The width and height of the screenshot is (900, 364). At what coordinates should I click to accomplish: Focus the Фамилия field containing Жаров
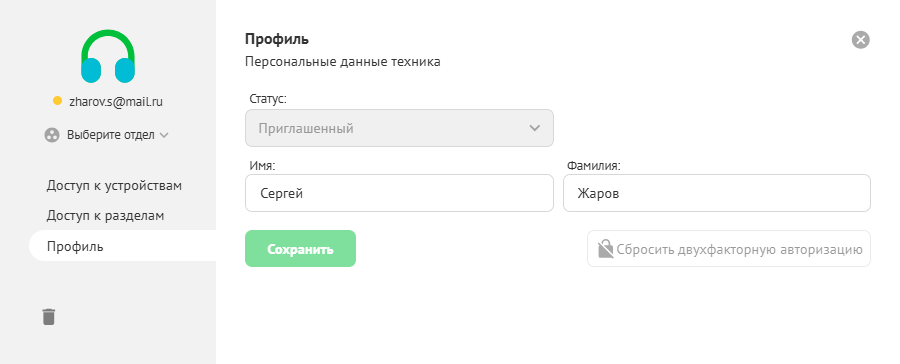[x=717, y=193]
